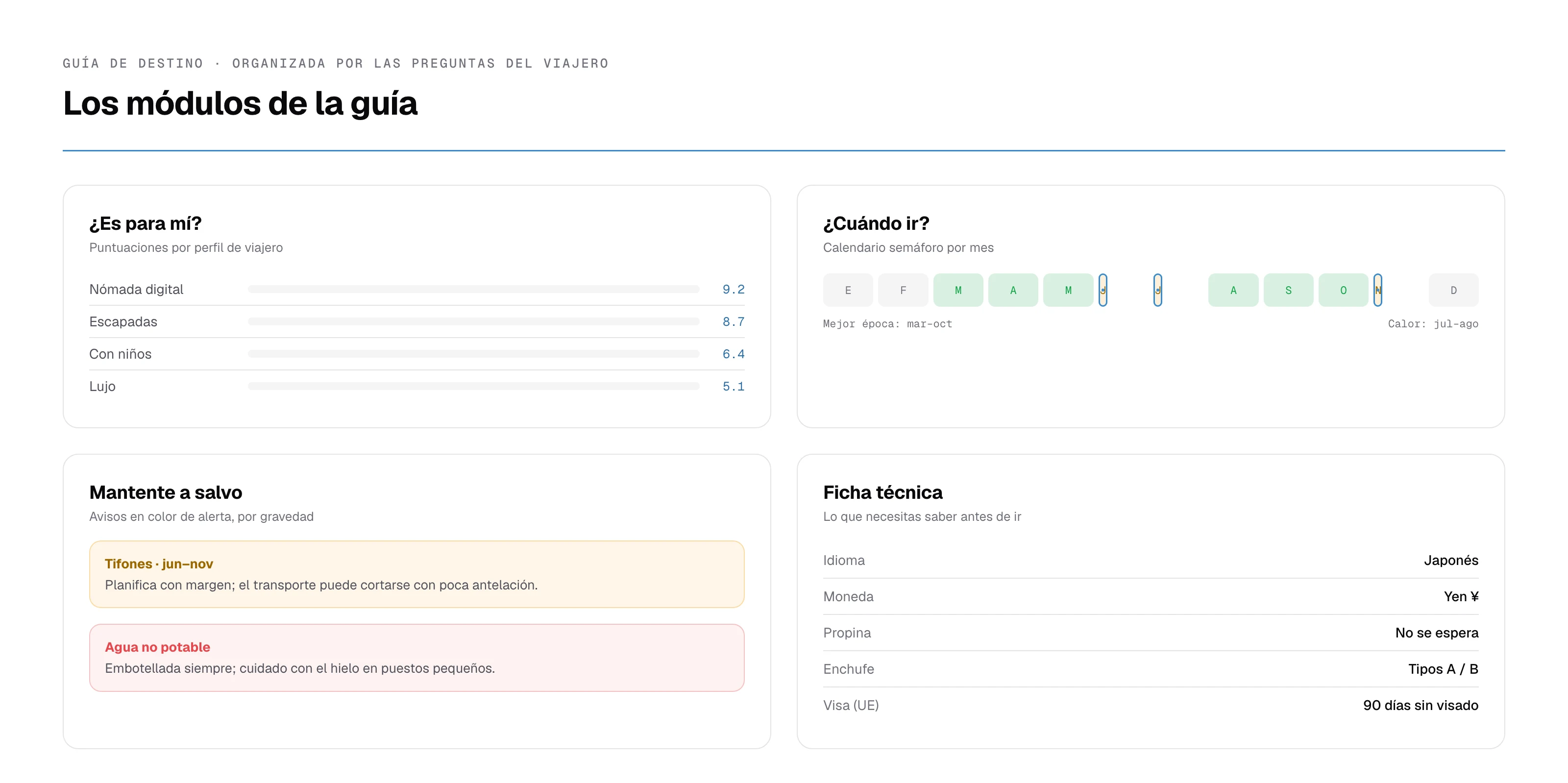This screenshot has height=783, width=1568.
Task: Select the Idioma row showing Japonés
Action: pyautogui.click(x=1151, y=560)
